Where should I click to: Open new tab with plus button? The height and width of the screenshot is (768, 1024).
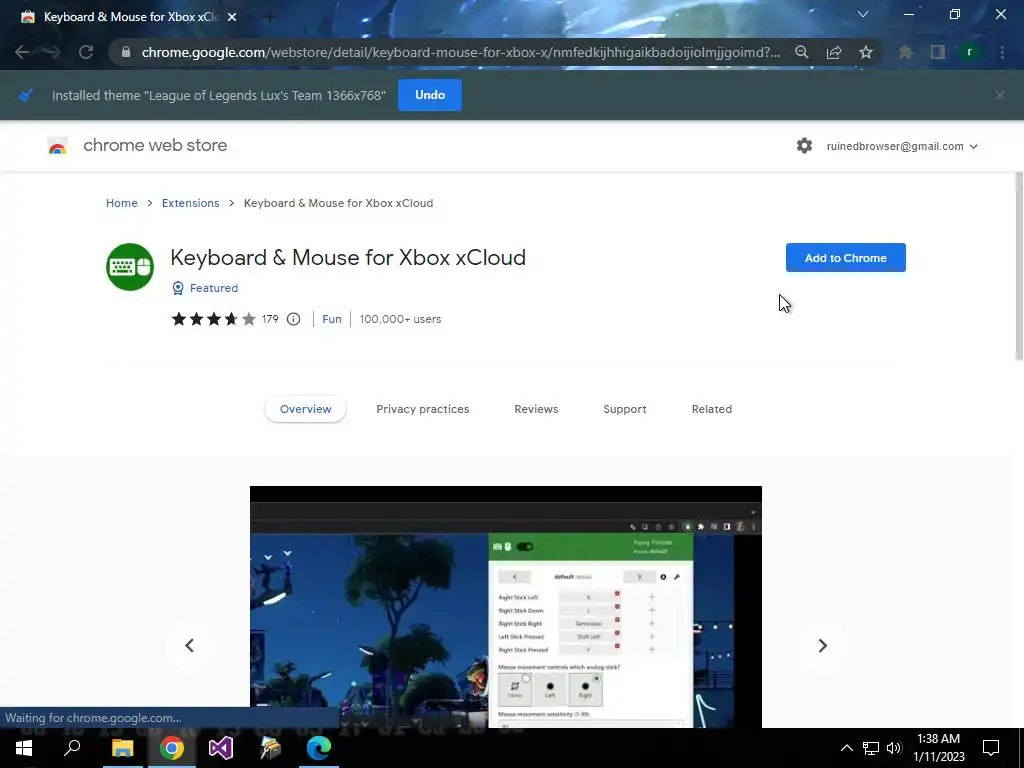[x=269, y=17]
